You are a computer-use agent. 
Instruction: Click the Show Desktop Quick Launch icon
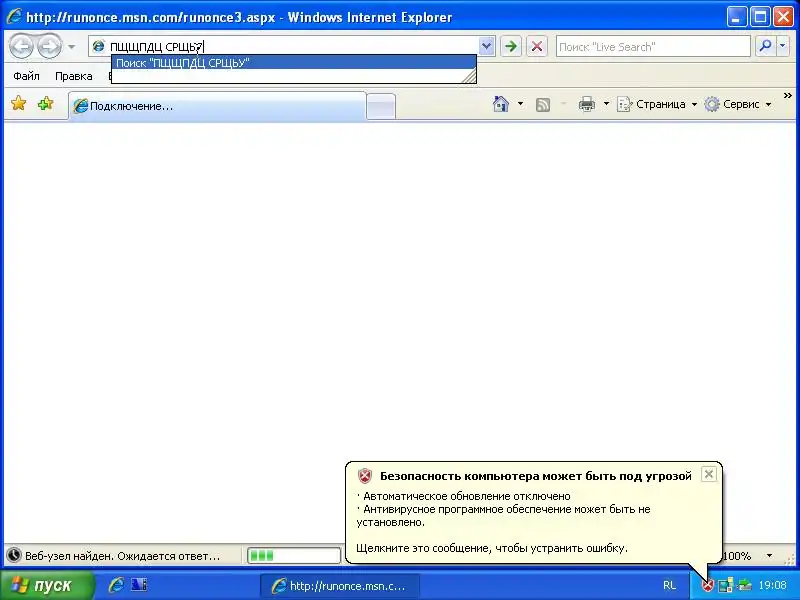click(139, 585)
